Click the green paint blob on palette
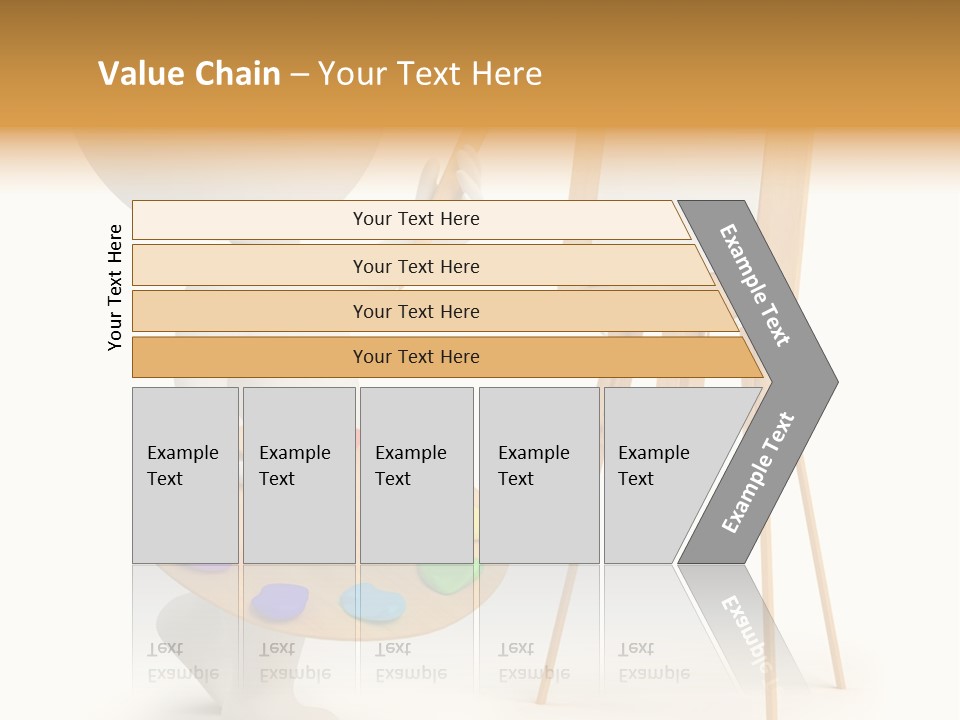This screenshot has height=720, width=960. coord(447,574)
